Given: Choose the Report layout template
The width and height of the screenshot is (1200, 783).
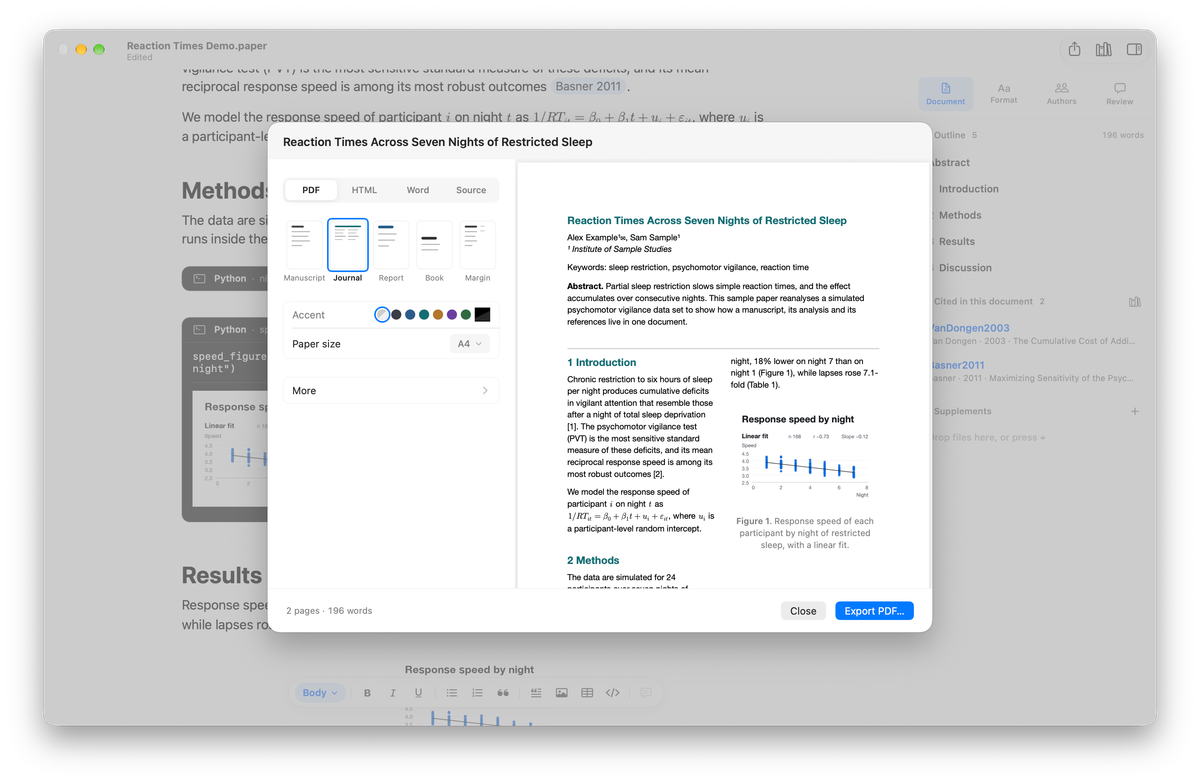Looking at the screenshot, I should coord(391,251).
